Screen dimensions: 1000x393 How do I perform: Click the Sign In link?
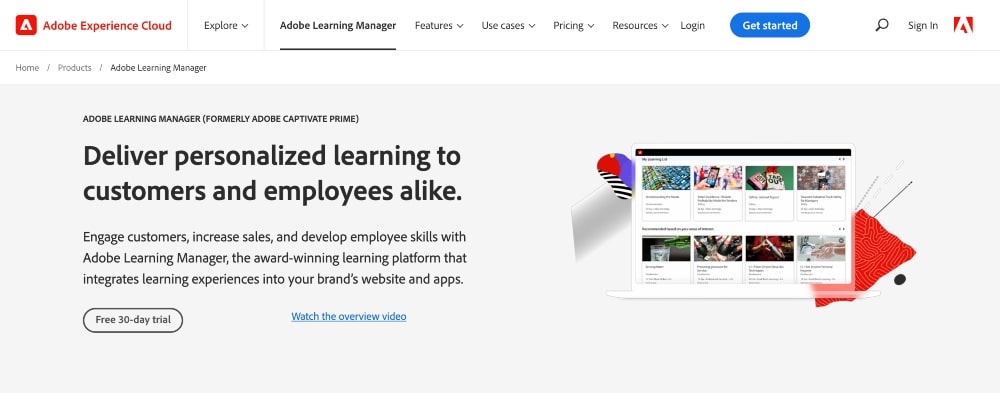[923, 26]
